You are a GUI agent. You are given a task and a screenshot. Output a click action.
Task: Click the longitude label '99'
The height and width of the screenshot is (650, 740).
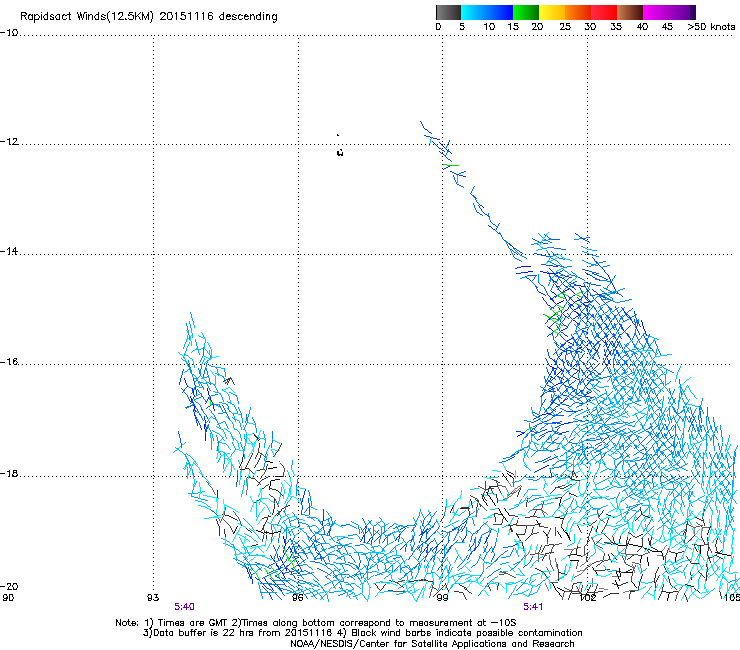(442, 598)
